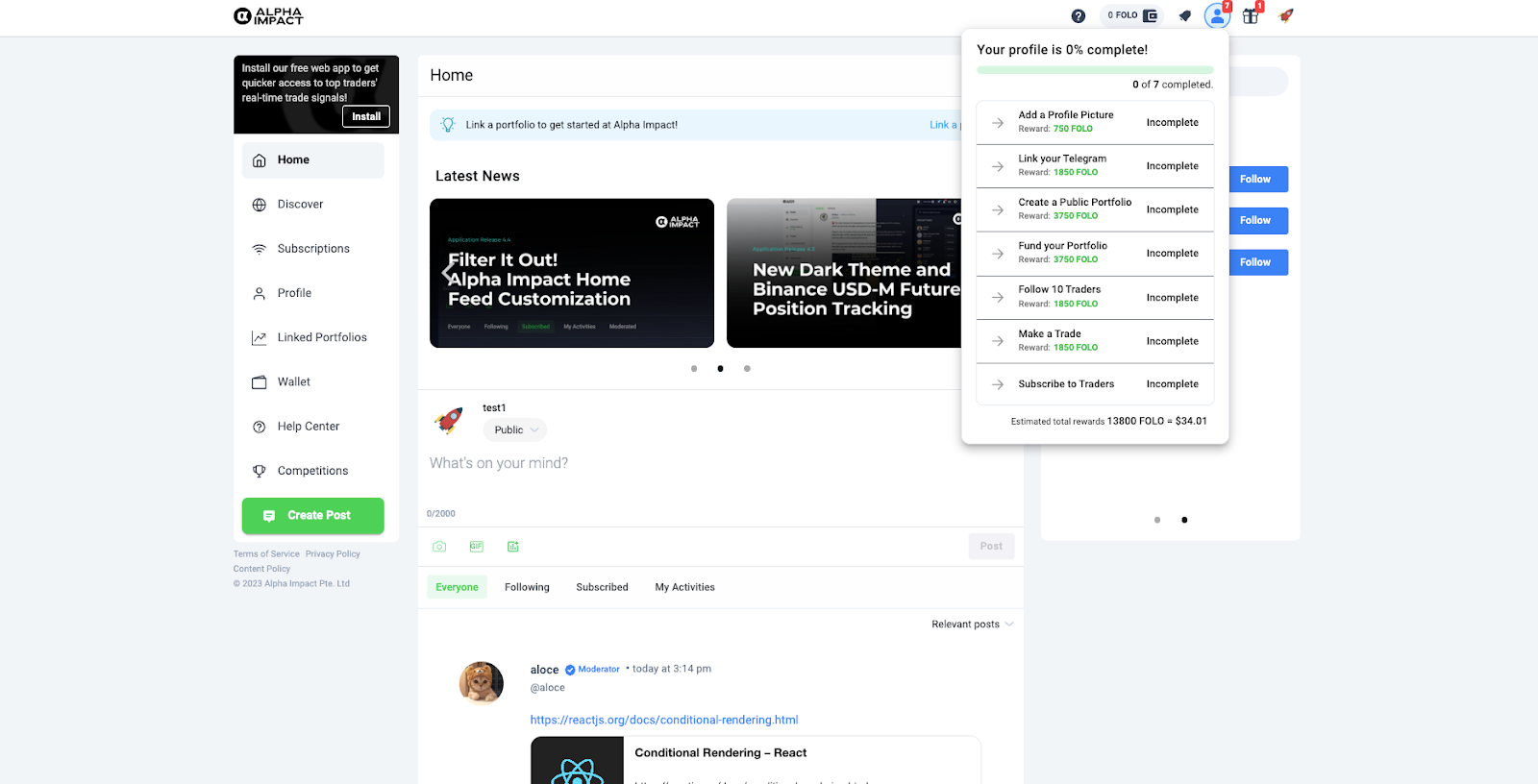Select the third news carousel dot
This screenshot has height=784, width=1538.
pos(747,369)
